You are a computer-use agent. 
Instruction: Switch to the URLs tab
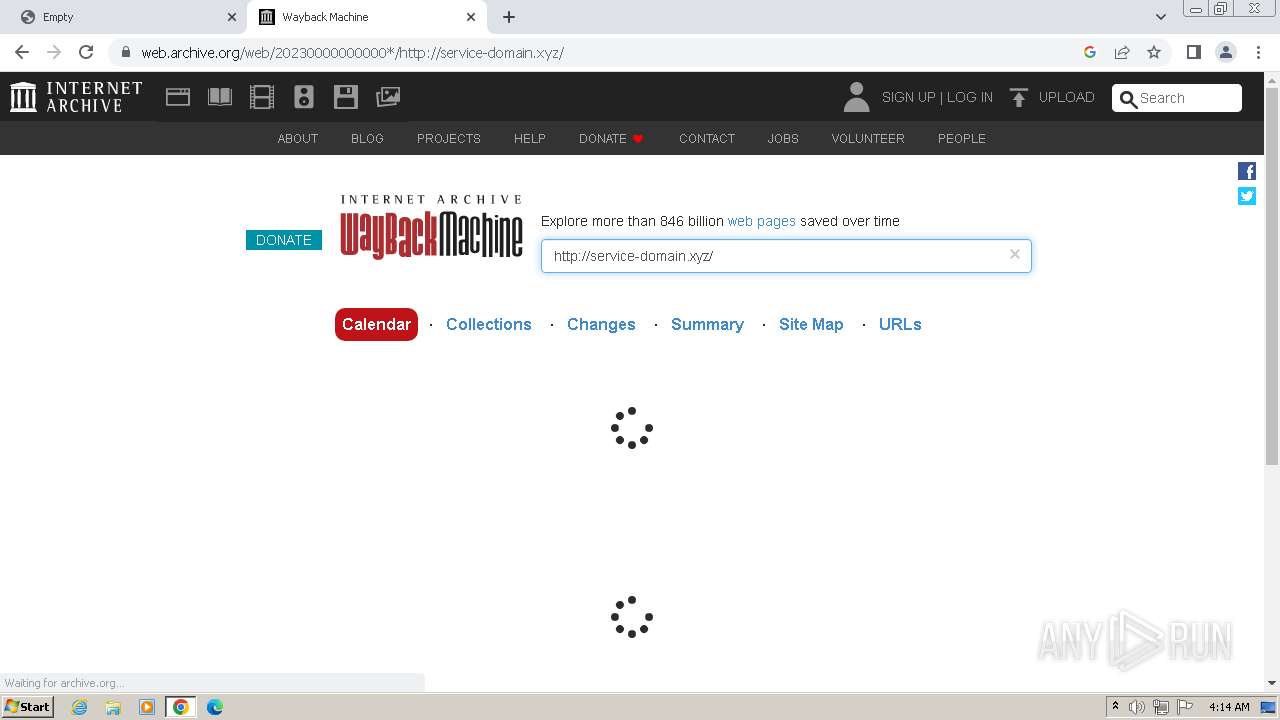coord(900,324)
